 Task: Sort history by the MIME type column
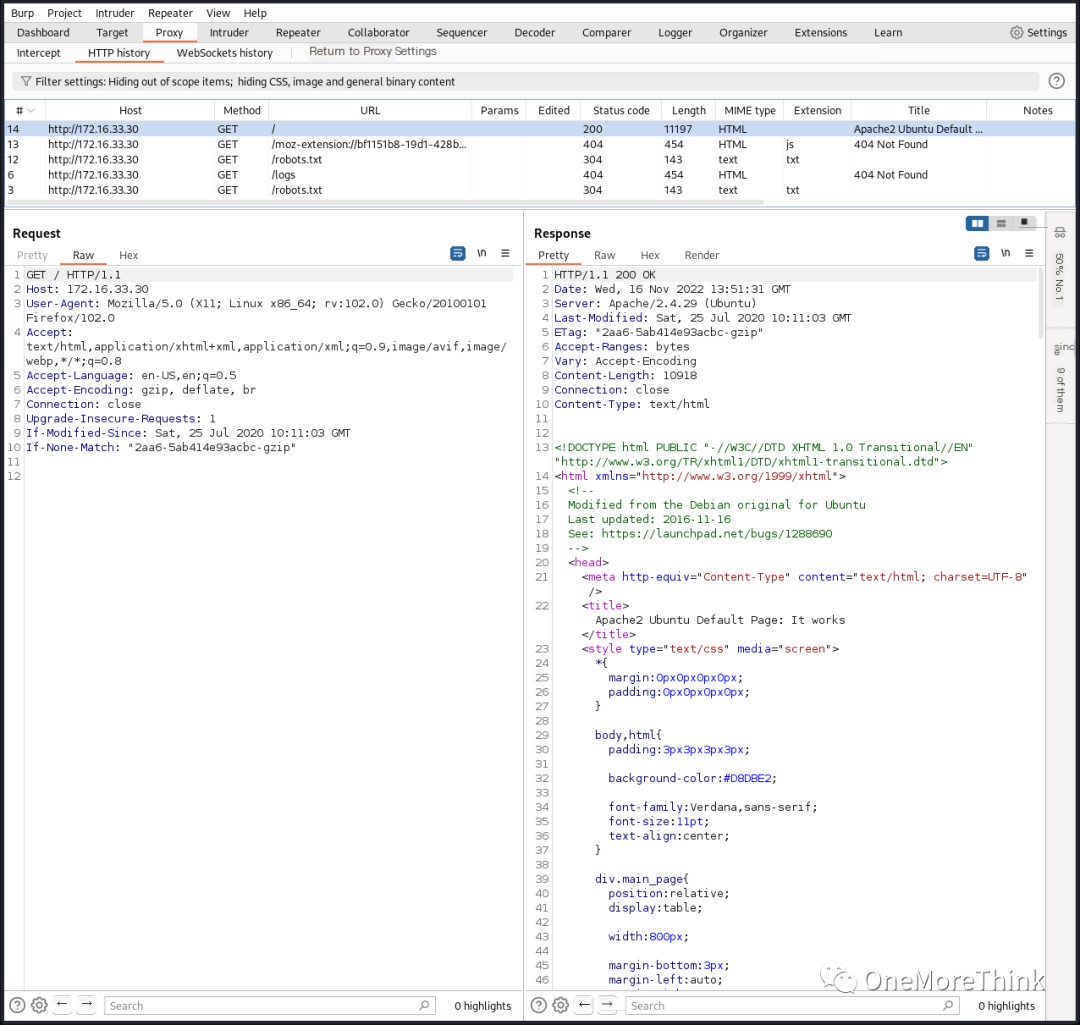coord(750,110)
